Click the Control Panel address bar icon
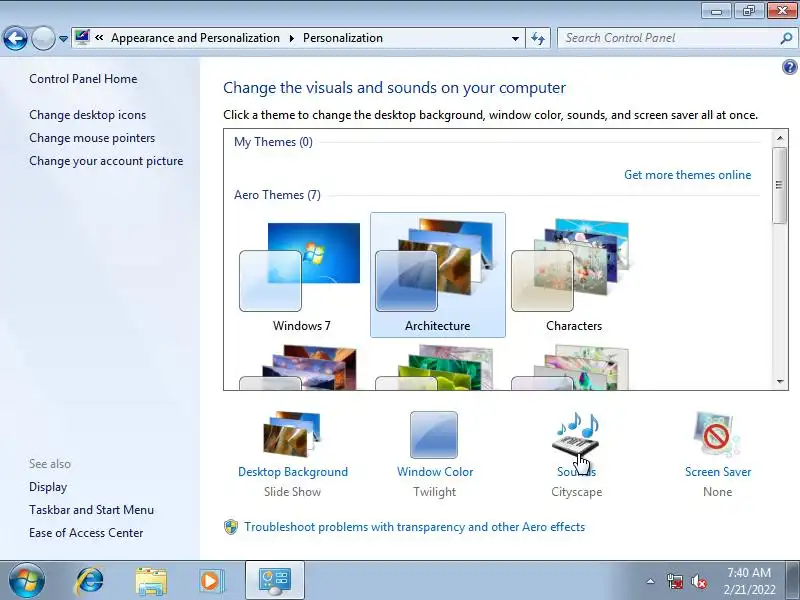800x600 pixels. coord(82,38)
